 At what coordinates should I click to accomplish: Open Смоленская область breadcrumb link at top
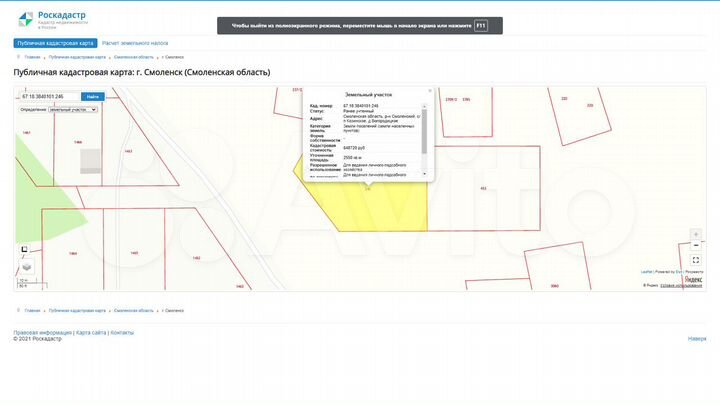click(x=134, y=57)
